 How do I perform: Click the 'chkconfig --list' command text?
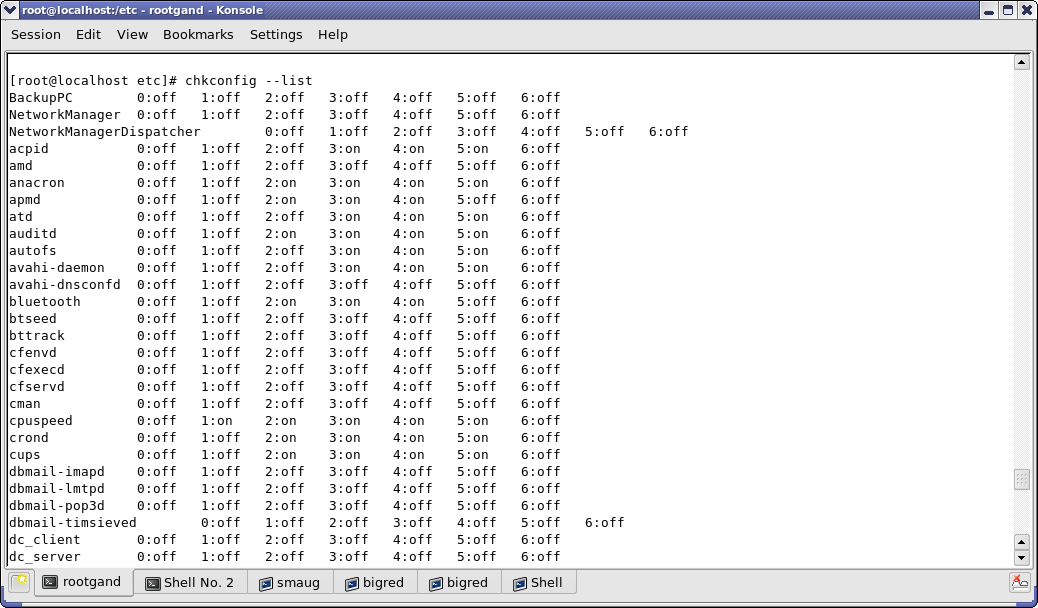[248, 81]
